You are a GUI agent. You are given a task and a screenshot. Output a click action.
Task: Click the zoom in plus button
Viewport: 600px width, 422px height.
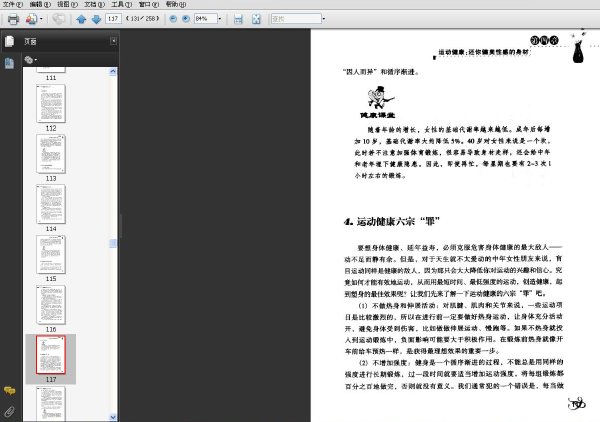click(186, 18)
